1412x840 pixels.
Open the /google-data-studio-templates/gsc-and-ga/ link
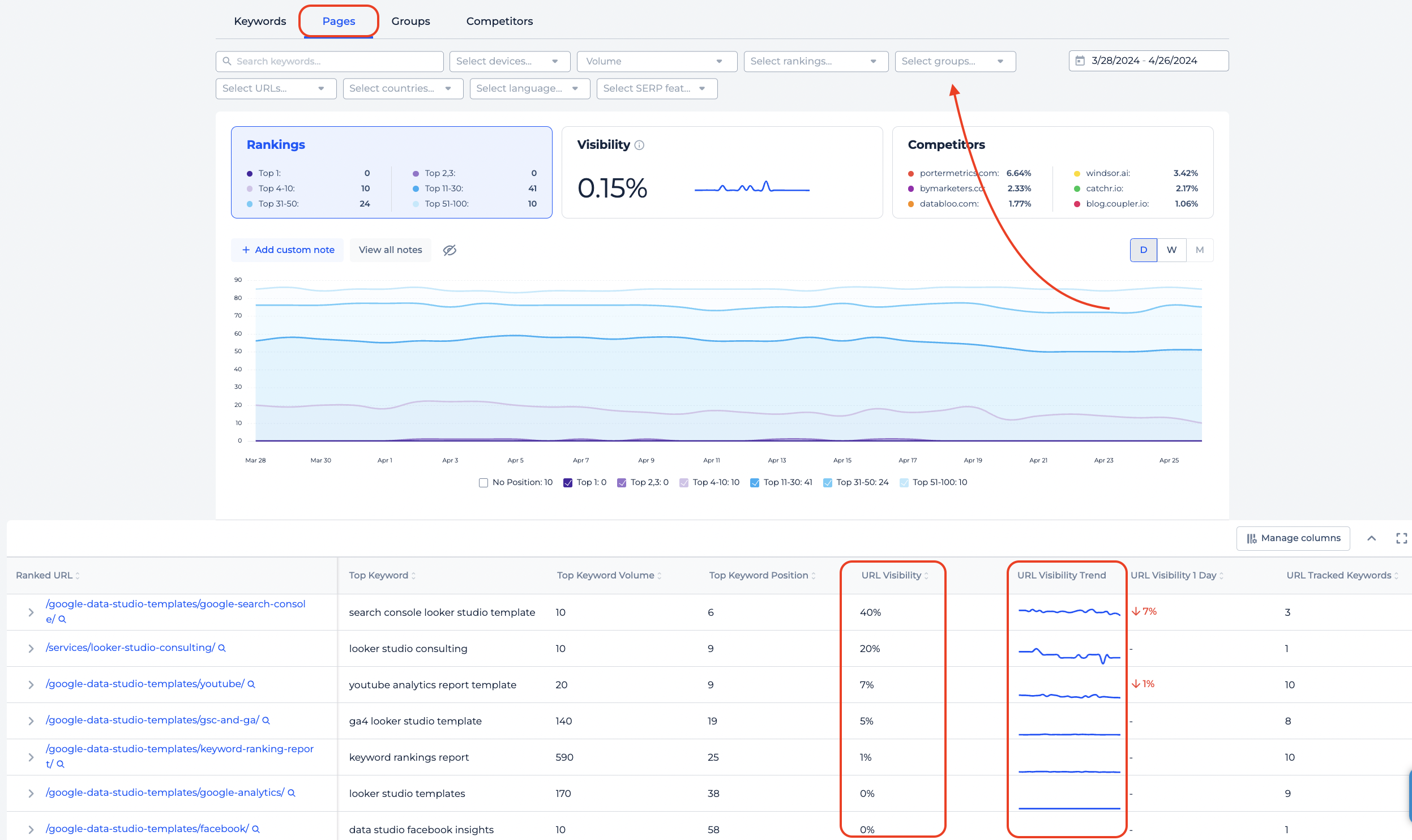(152, 720)
